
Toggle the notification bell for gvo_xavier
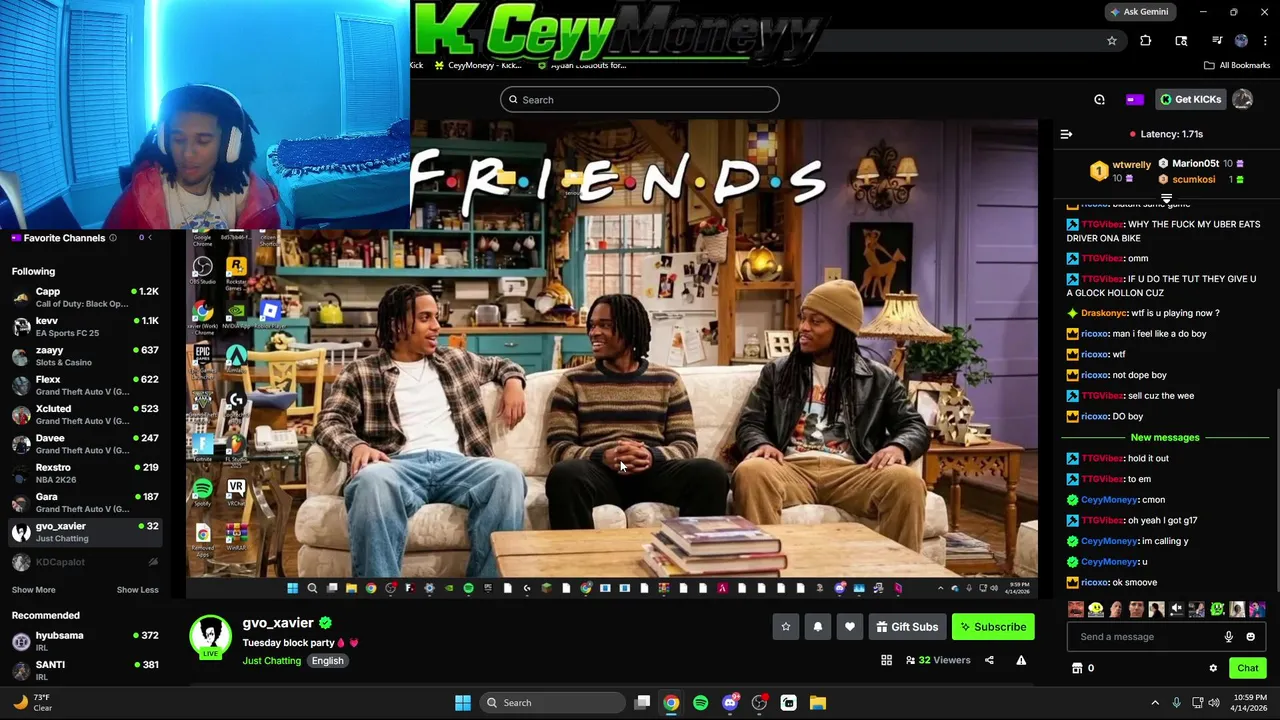point(818,627)
